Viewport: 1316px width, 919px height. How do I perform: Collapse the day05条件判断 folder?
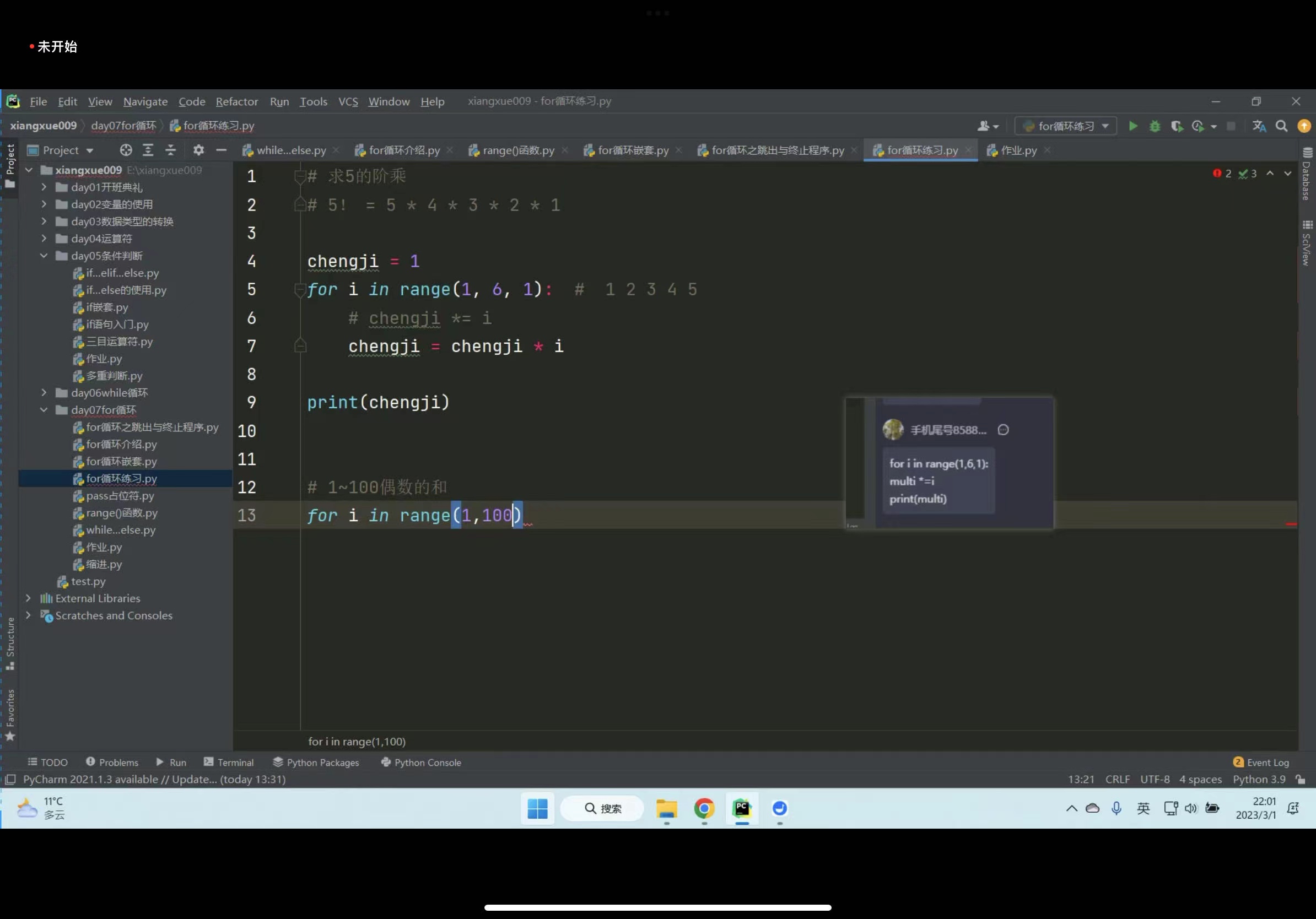coord(44,256)
